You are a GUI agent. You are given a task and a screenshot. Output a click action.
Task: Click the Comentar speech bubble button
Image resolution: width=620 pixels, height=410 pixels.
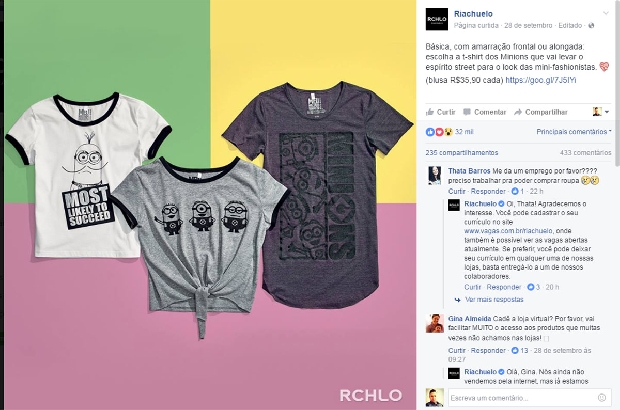[484, 112]
